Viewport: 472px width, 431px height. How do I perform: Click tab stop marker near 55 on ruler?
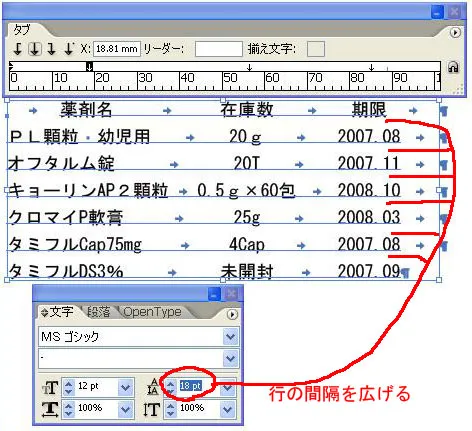tap(249, 68)
